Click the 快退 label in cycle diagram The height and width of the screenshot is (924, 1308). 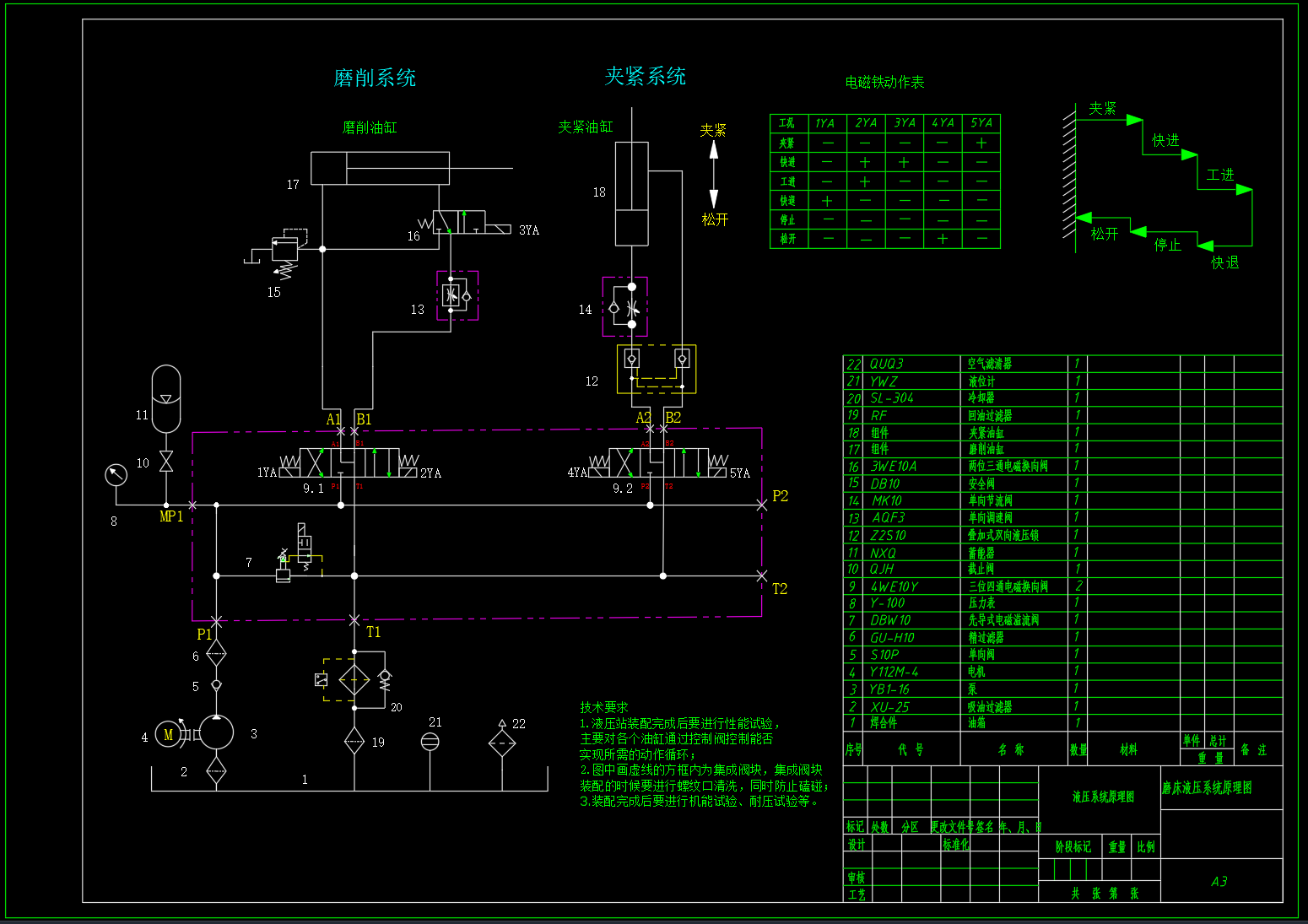pyautogui.click(x=1225, y=262)
